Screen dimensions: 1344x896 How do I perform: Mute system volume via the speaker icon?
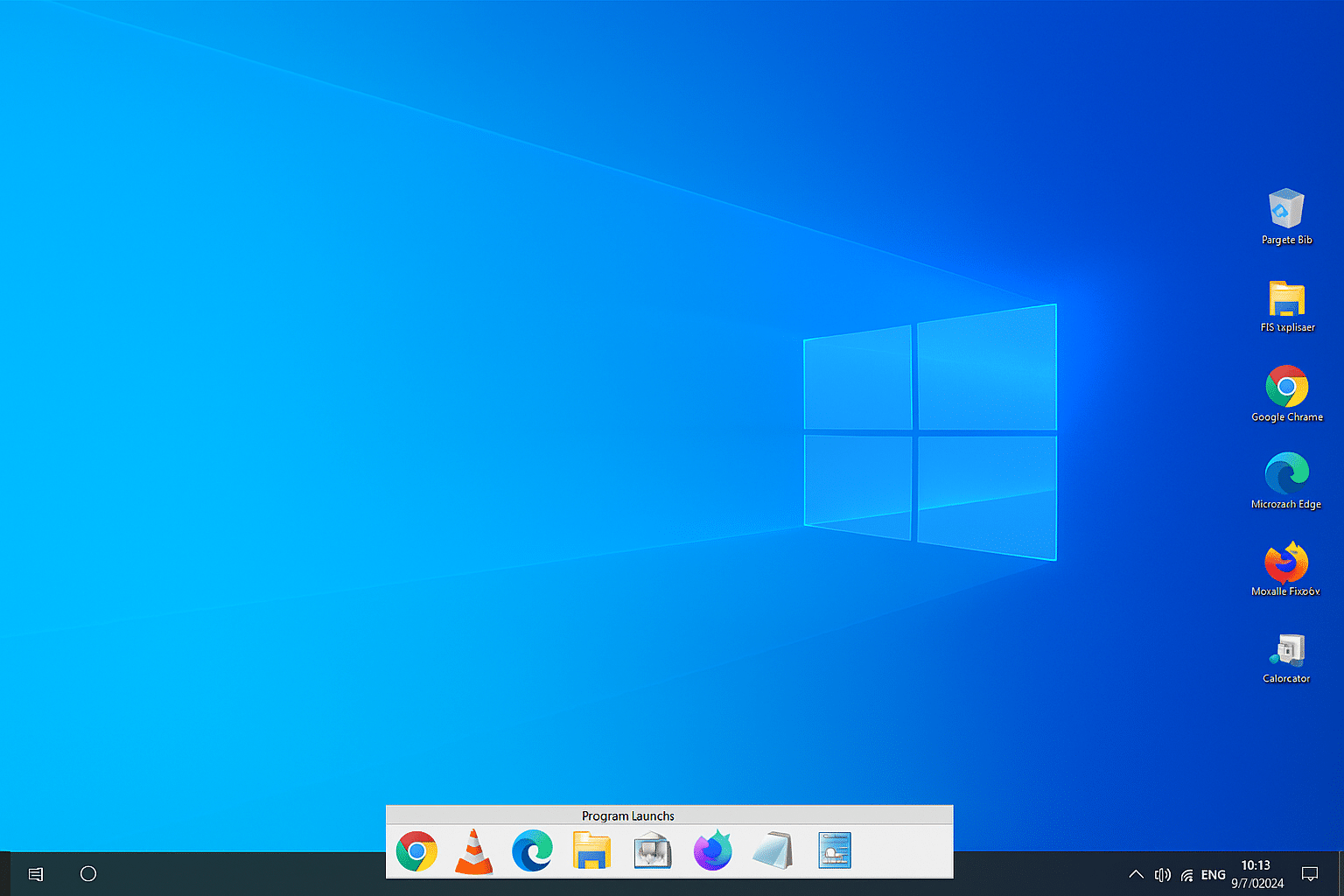click(1162, 873)
